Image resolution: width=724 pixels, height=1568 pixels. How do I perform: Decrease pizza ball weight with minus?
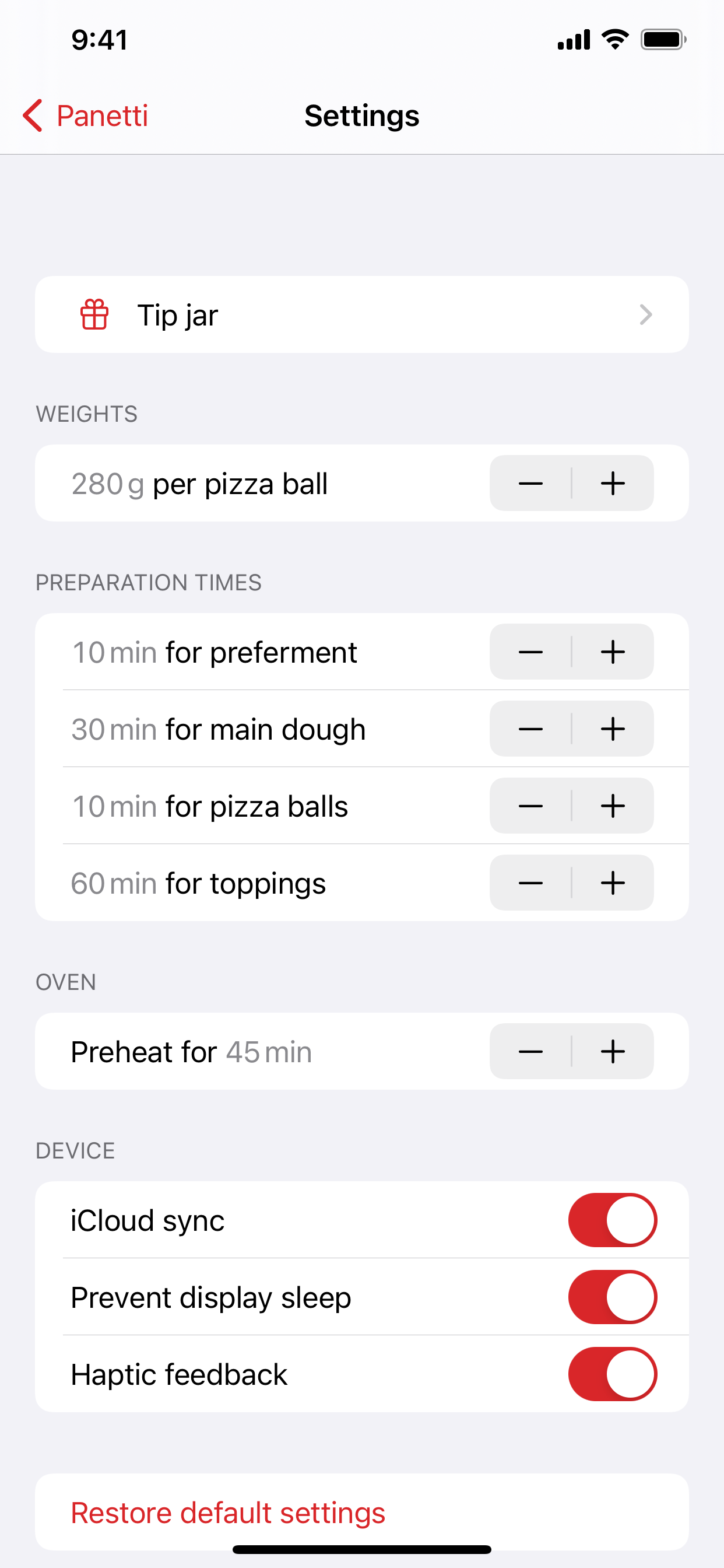coord(530,484)
